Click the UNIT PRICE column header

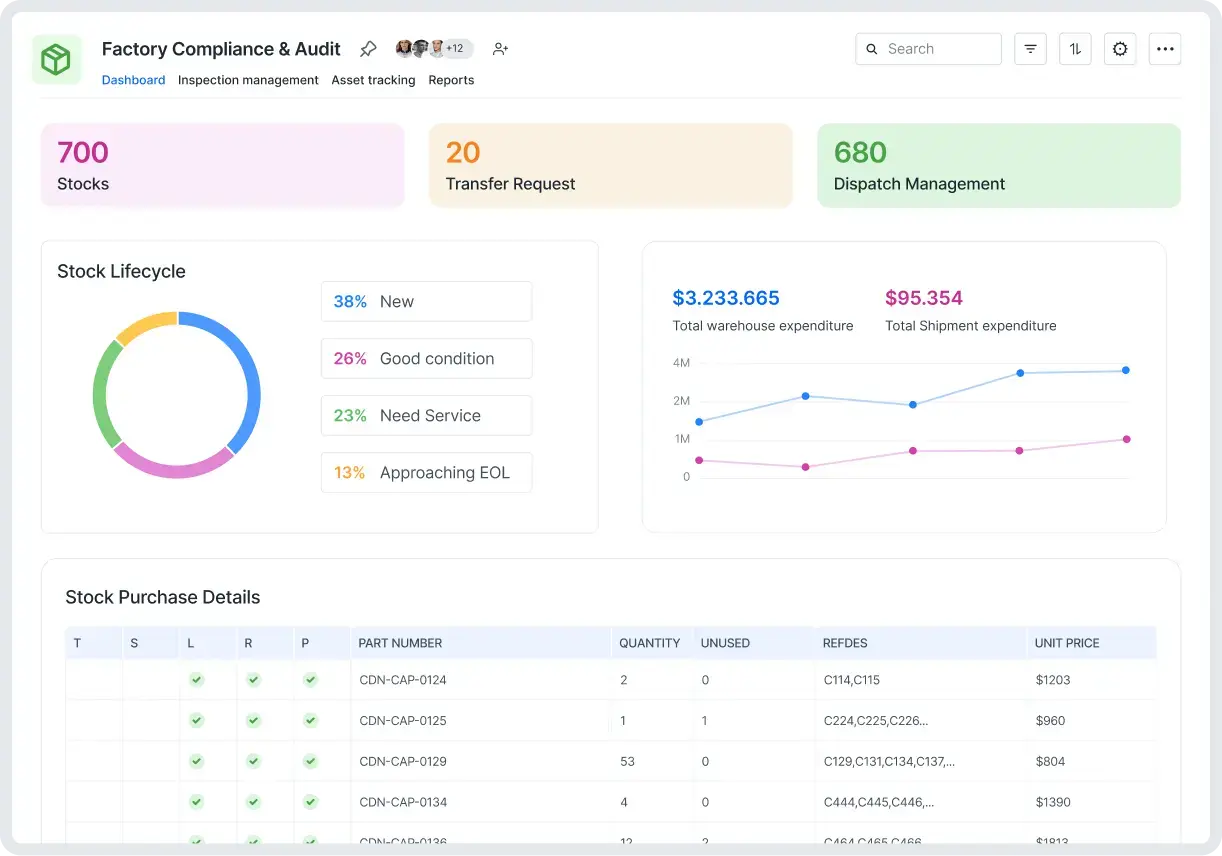[x=1067, y=643]
